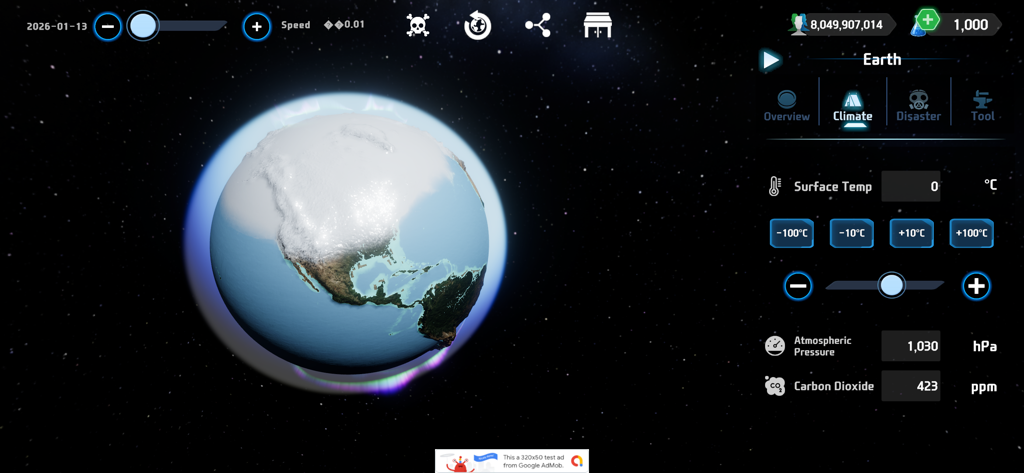Click the Atmospheric Pressure value 1,030
The width and height of the screenshot is (1024, 473).
point(911,346)
